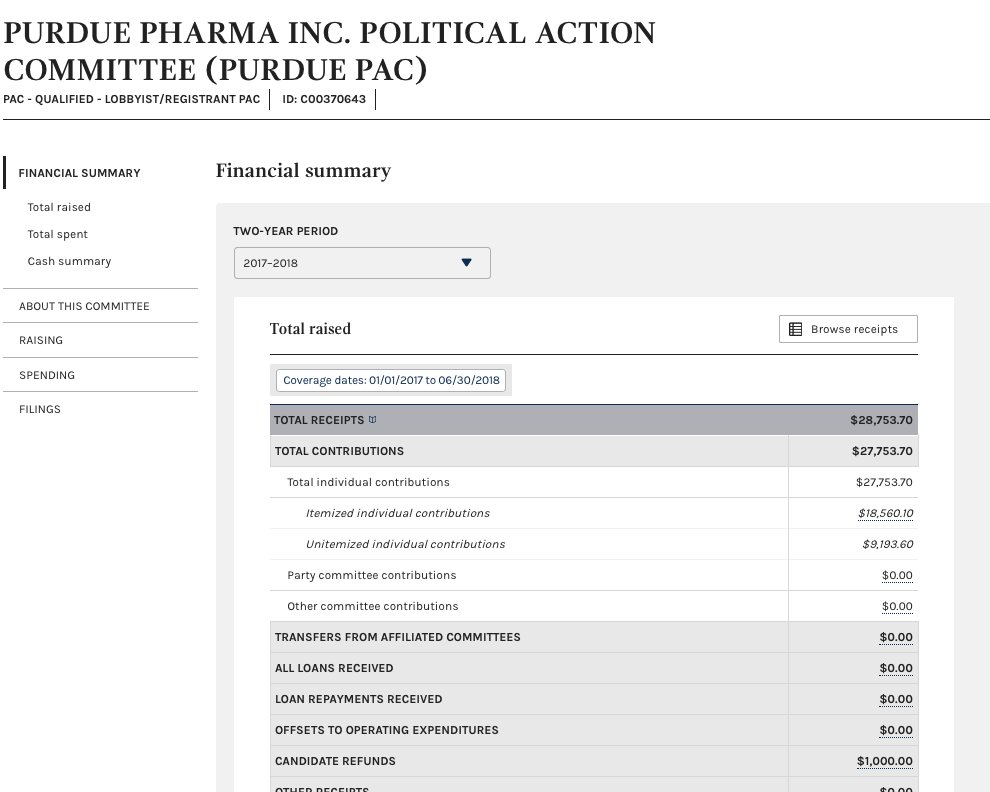Click the Total individual contributions amount $27,753.70
The image size is (990, 792).
884,482
